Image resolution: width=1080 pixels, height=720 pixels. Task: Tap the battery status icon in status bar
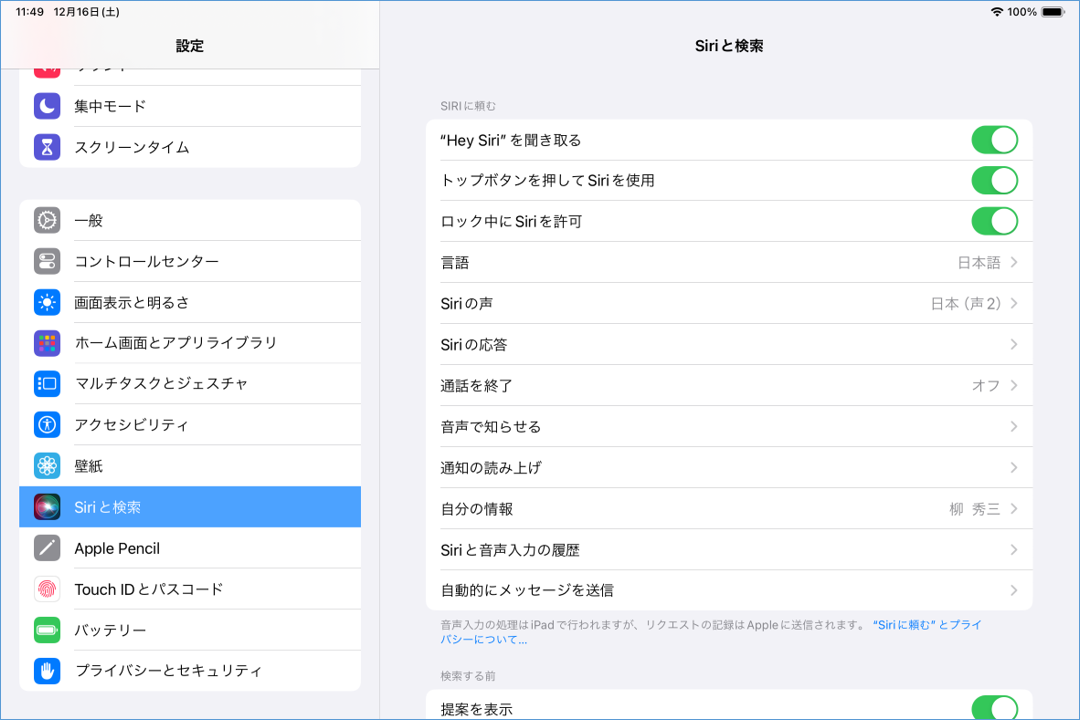1053,12
